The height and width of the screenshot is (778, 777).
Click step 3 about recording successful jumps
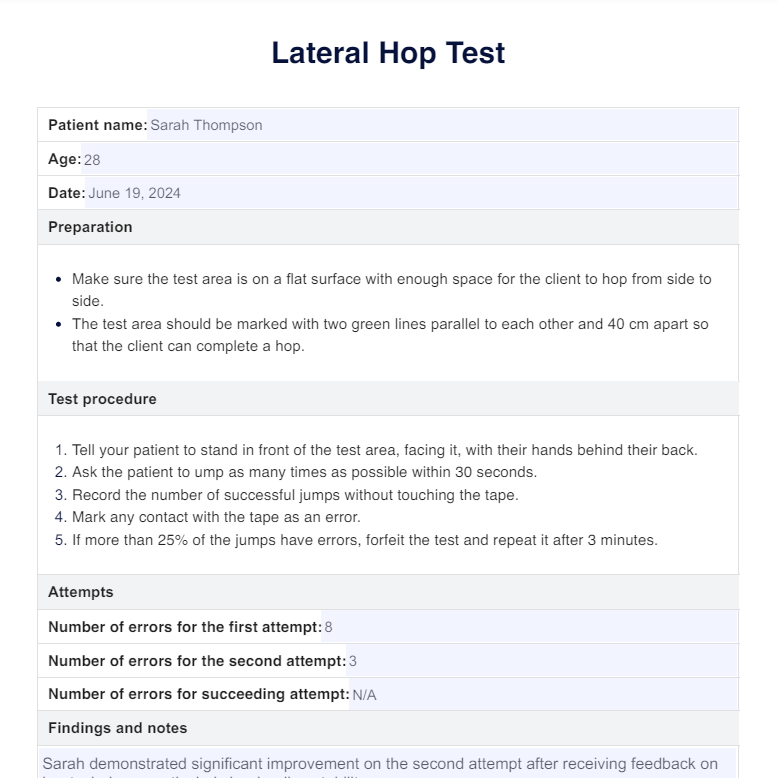coord(295,495)
